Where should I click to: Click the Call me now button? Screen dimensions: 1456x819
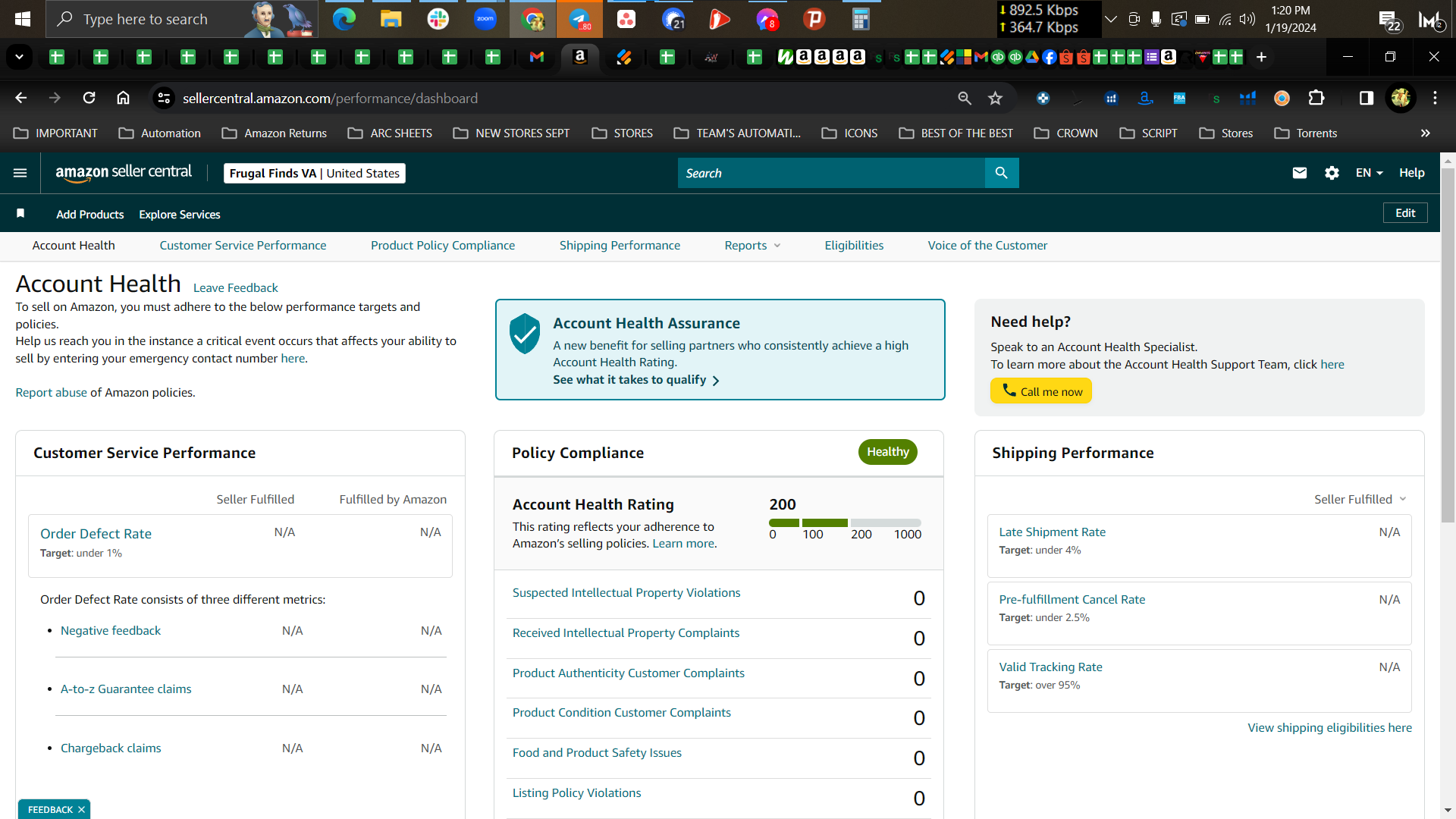click(1040, 391)
